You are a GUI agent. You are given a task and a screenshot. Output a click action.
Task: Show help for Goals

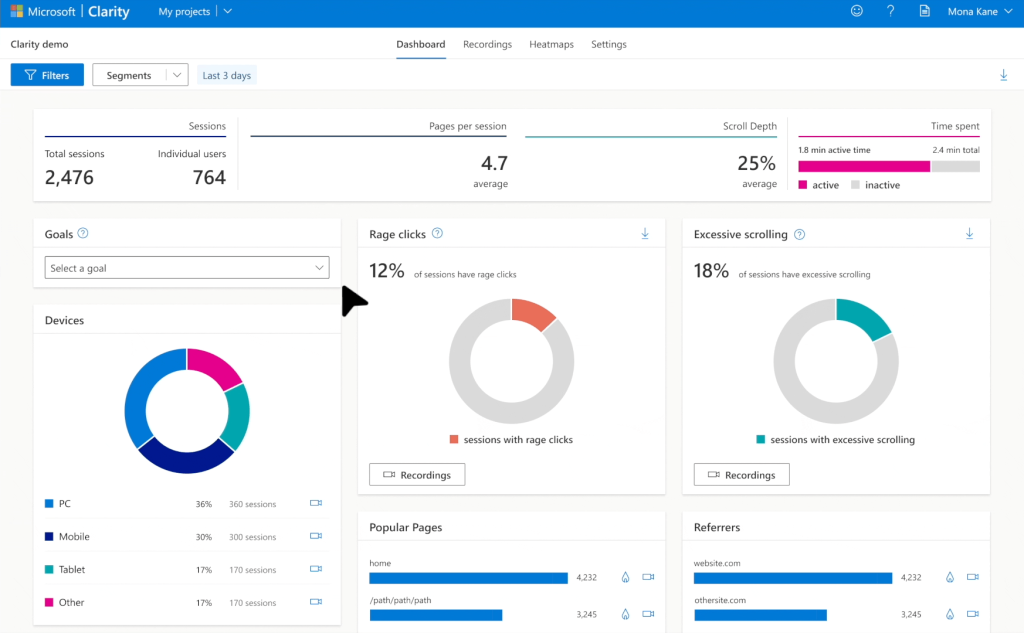coord(83,233)
